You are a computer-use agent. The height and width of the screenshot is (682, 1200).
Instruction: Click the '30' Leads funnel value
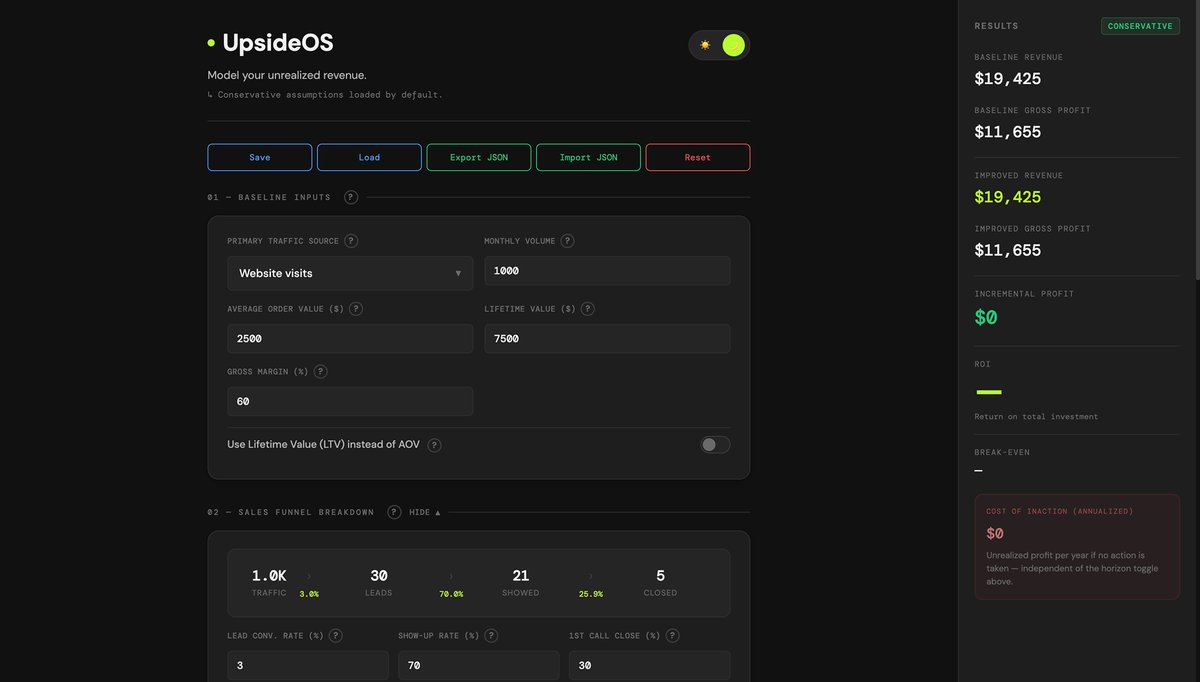click(x=379, y=576)
